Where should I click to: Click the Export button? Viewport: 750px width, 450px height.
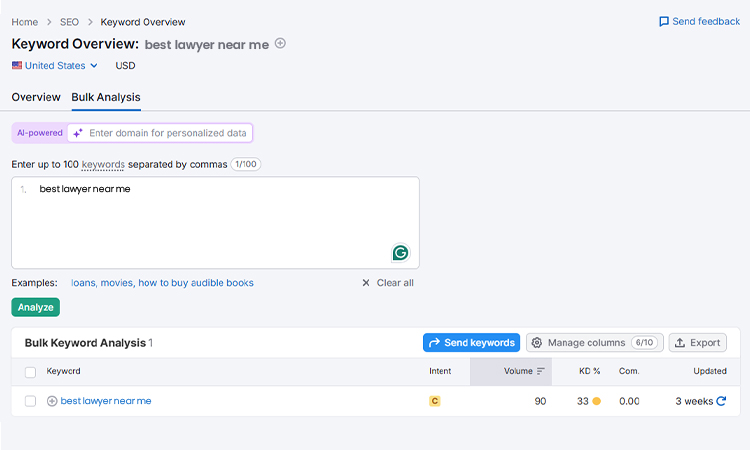(697, 342)
